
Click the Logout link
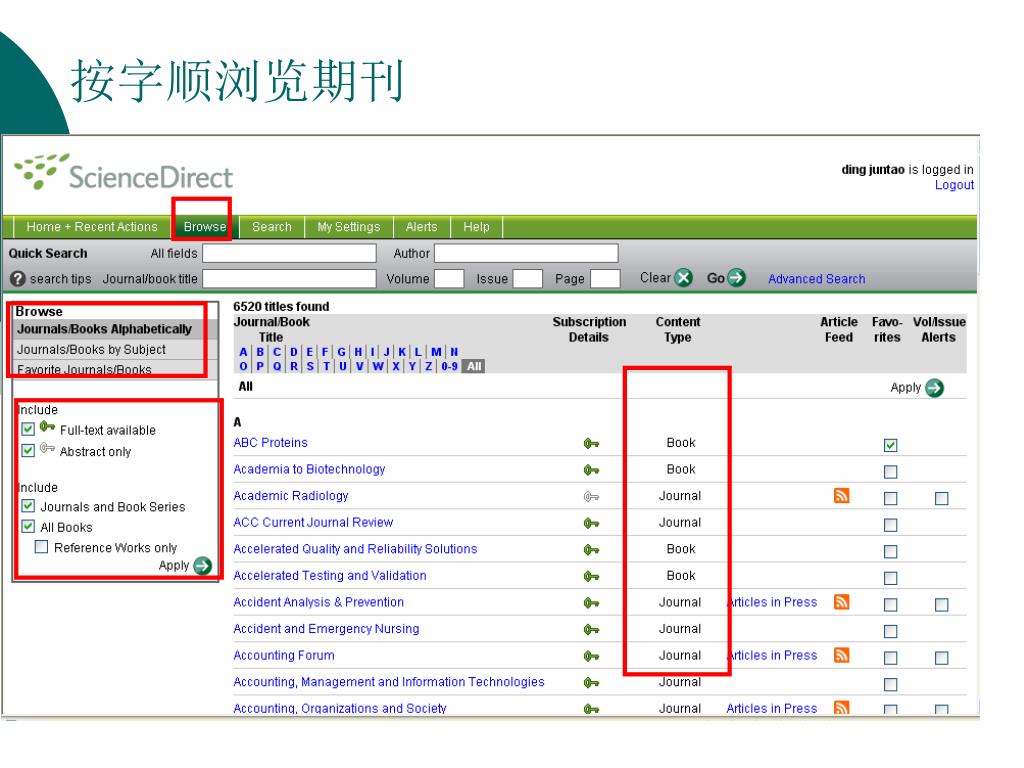pos(954,185)
